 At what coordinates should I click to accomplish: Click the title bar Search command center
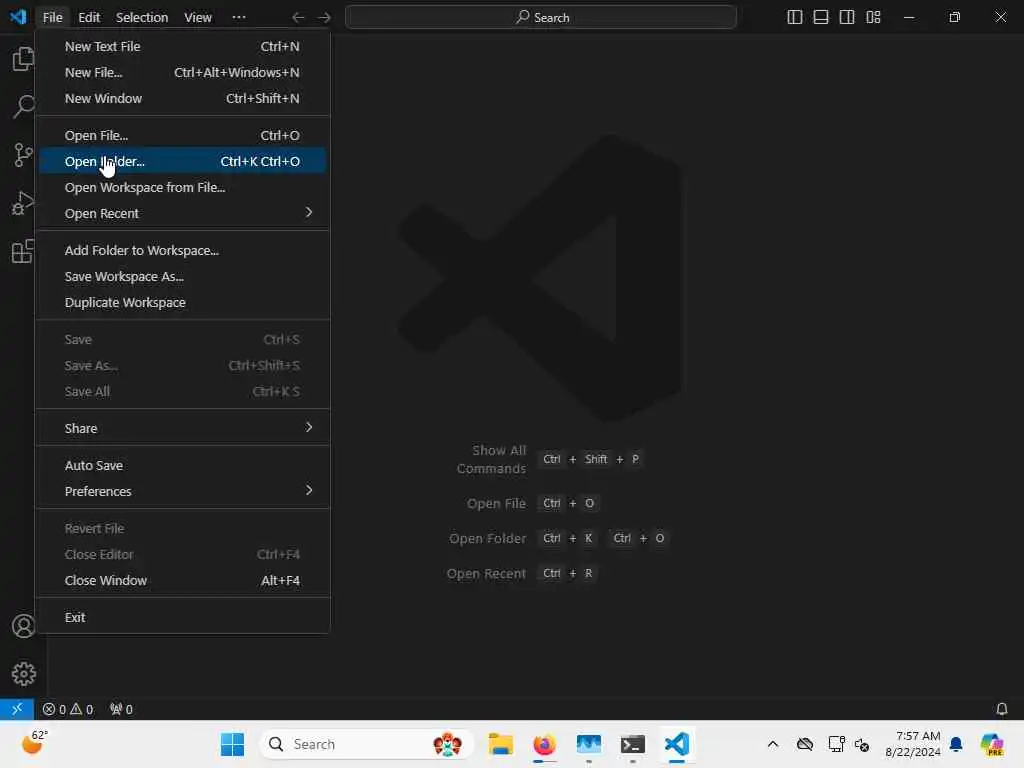point(541,17)
